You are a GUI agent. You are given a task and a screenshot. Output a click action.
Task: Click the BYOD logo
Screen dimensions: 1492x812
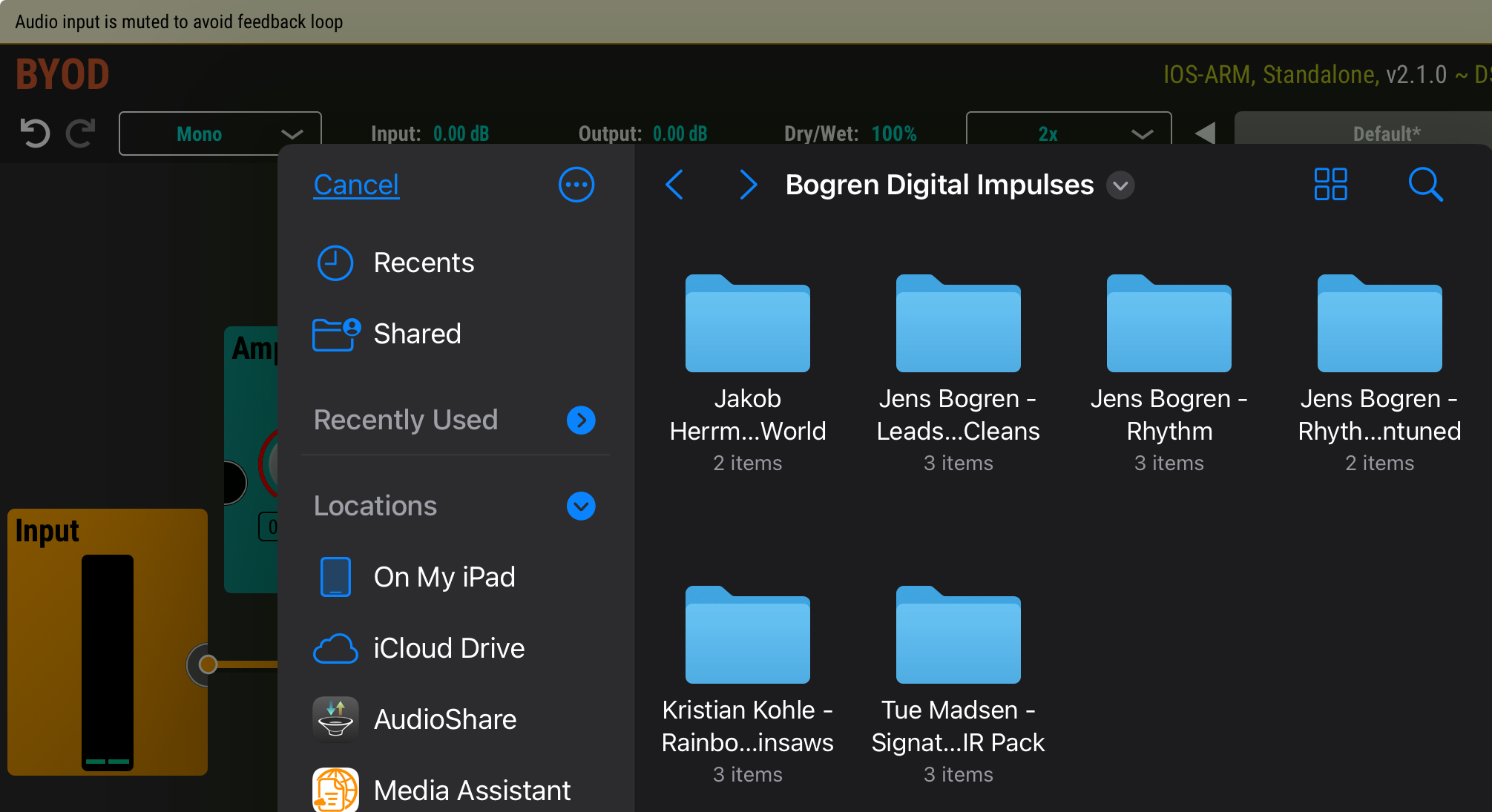[63, 74]
